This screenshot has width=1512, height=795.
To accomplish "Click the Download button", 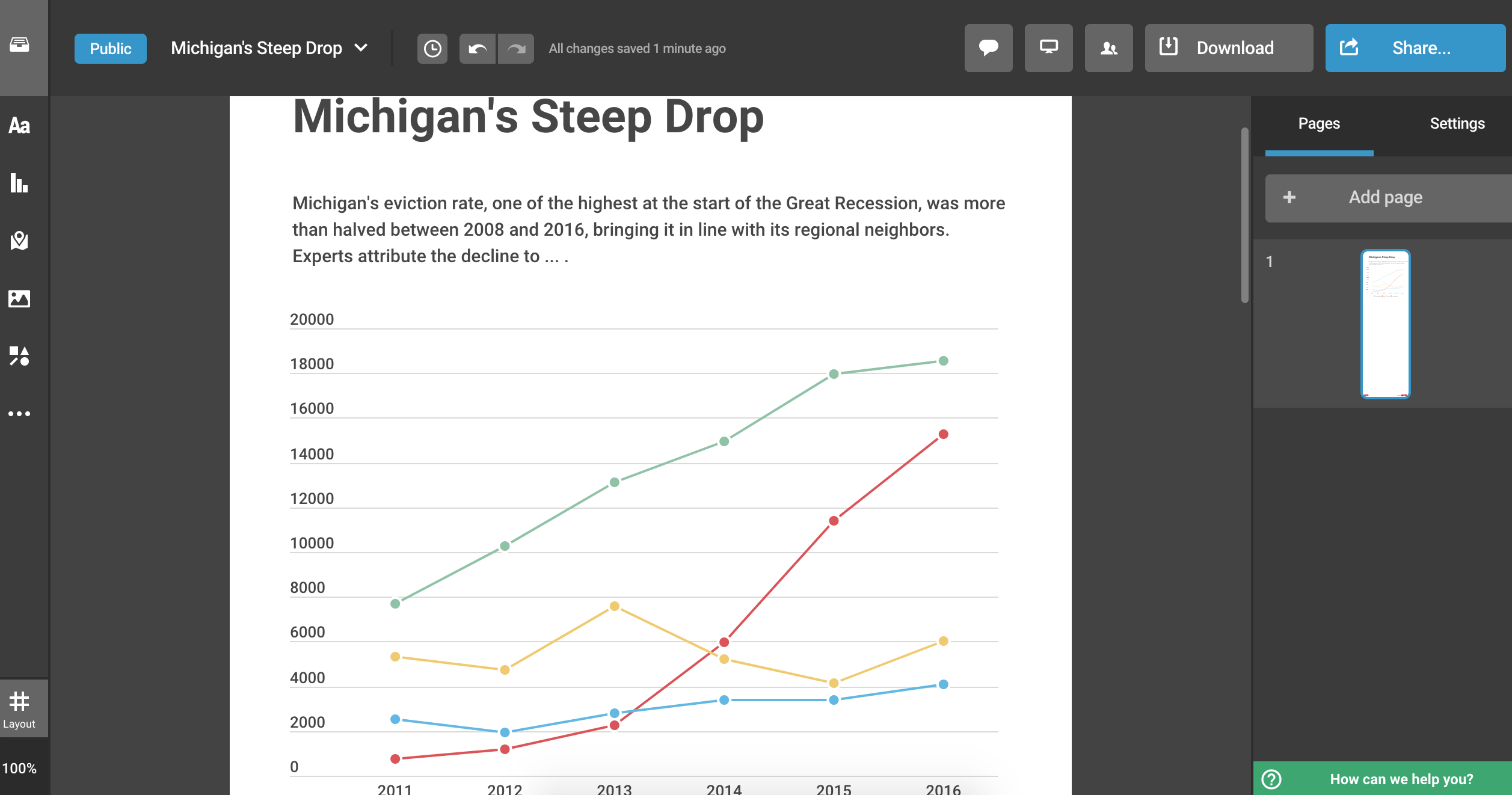I will 1229,48.
